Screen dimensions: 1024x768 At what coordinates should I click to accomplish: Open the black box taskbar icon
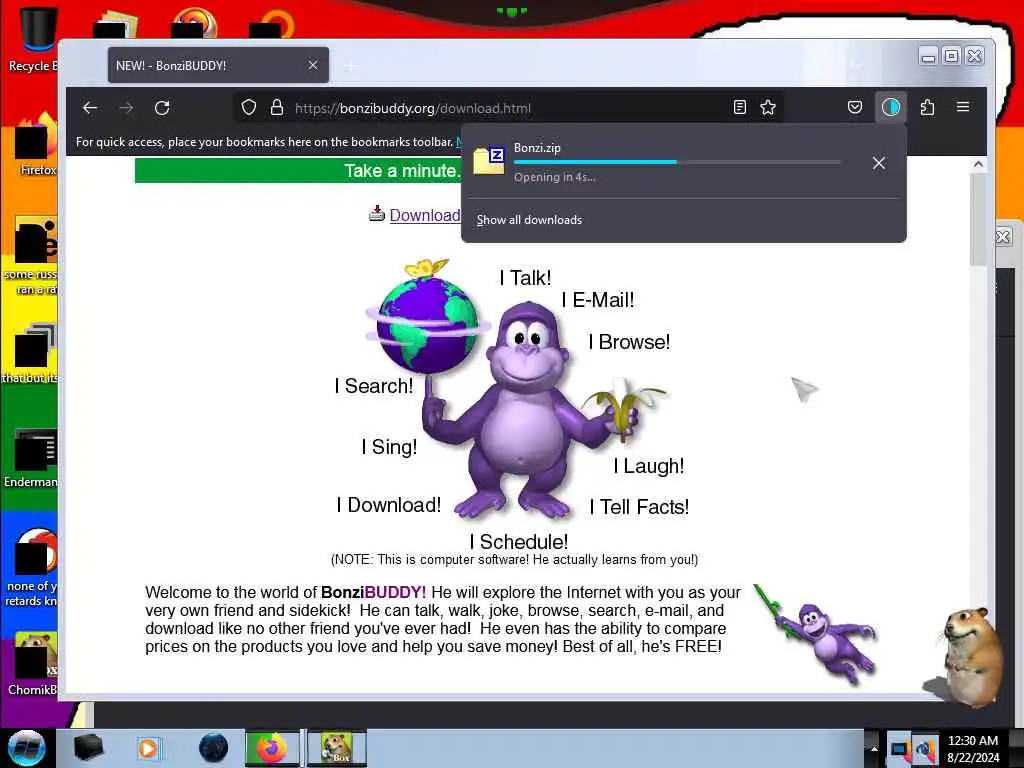point(88,748)
